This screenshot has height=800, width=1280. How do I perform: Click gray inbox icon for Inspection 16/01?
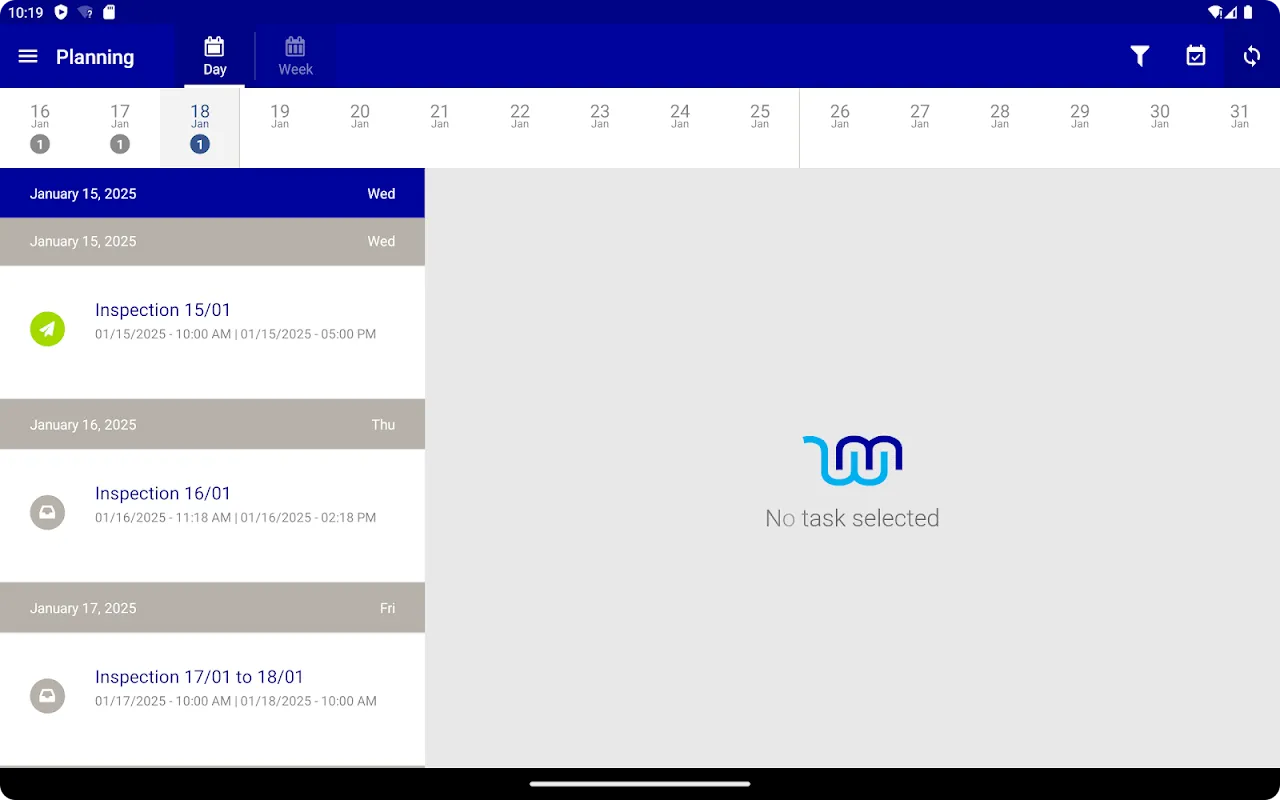(47, 512)
